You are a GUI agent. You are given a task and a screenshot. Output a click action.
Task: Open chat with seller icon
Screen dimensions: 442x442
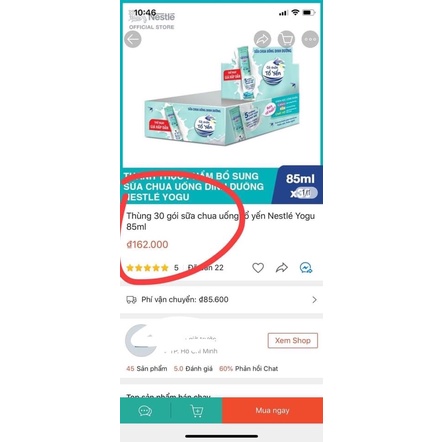coord(145,411)
